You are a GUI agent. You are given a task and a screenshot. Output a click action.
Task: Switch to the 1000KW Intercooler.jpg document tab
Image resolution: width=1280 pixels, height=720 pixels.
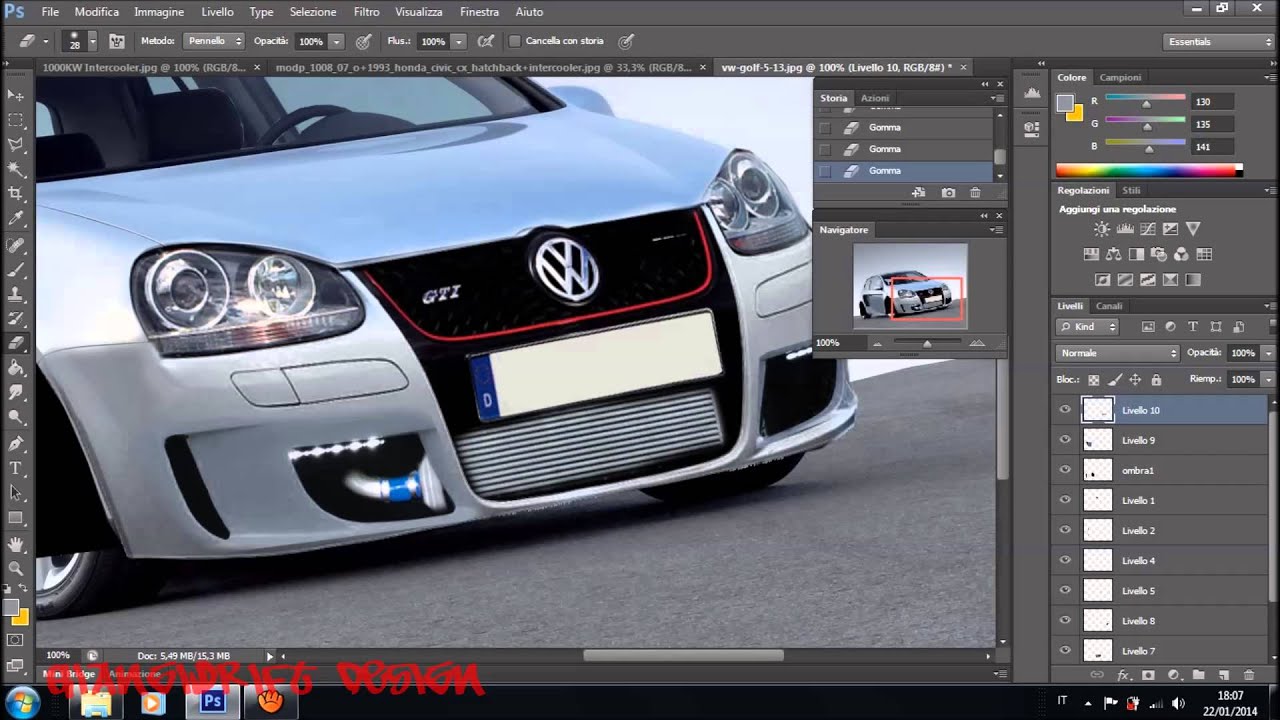[x=143, y=67]
